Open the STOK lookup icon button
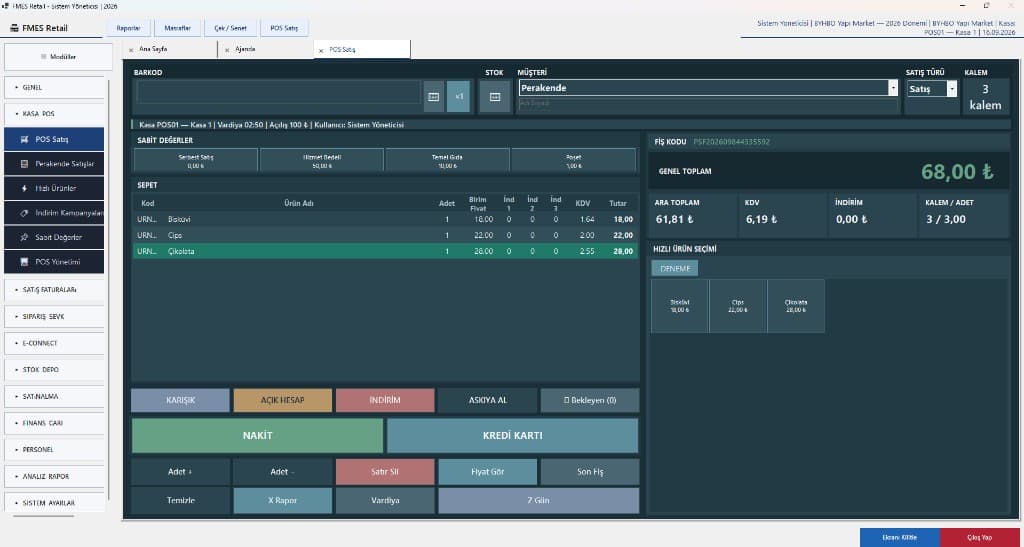 494,97
